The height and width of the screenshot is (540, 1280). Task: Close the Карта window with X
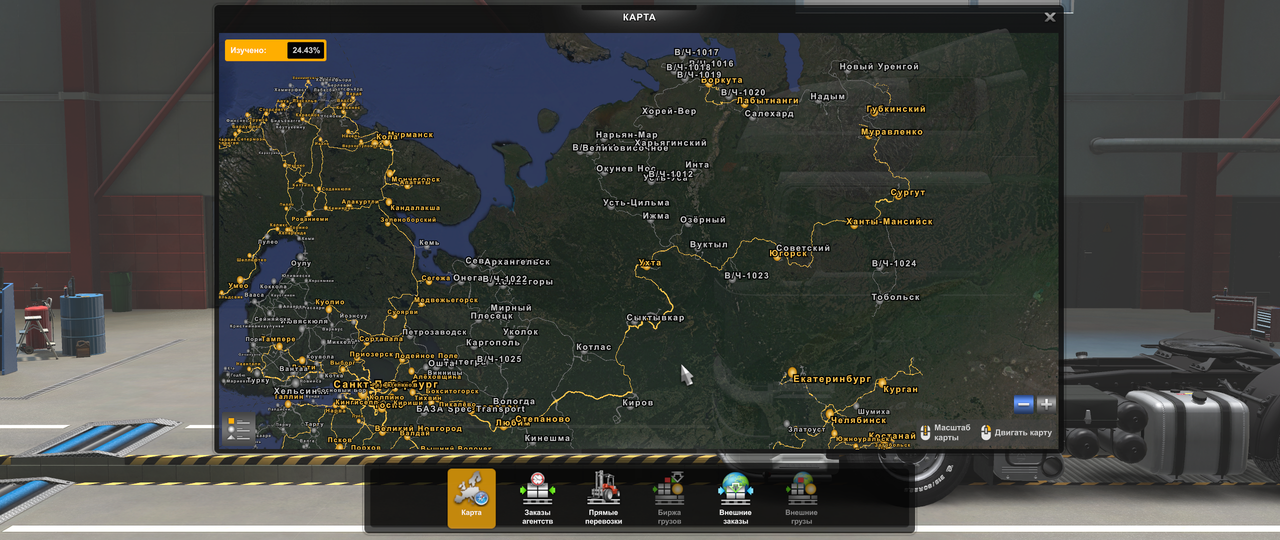(1050, 17)
